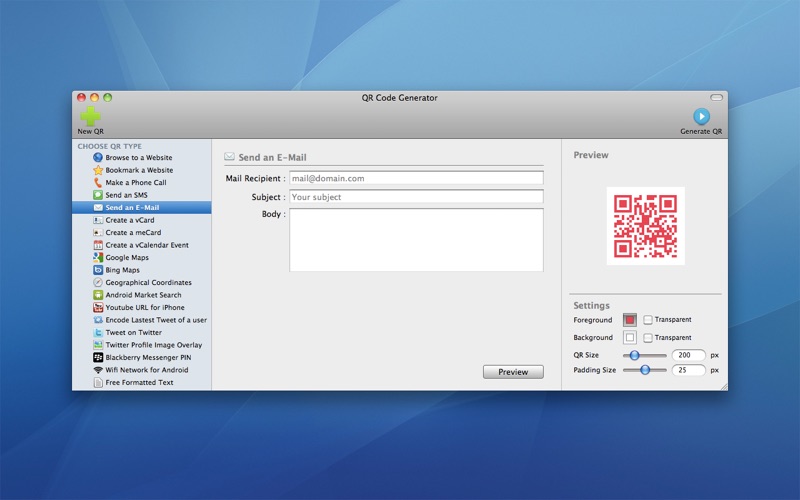Choose "Create a vCalendar Event" text row
The height and width of the screenshot is (500, 800).
coord(147,245)
